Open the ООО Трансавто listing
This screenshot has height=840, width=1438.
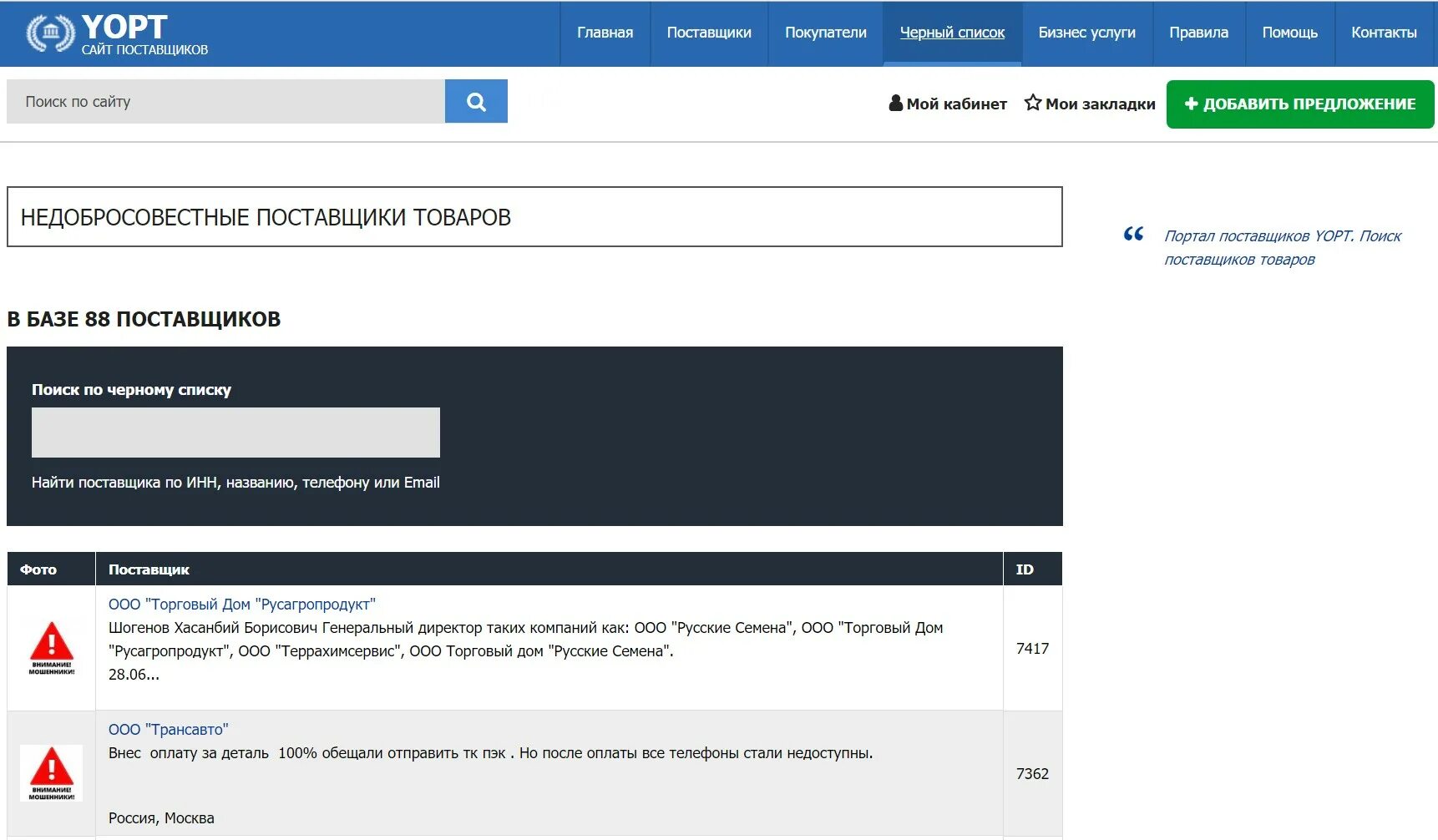pyautogui.click(x=168, y=728)
